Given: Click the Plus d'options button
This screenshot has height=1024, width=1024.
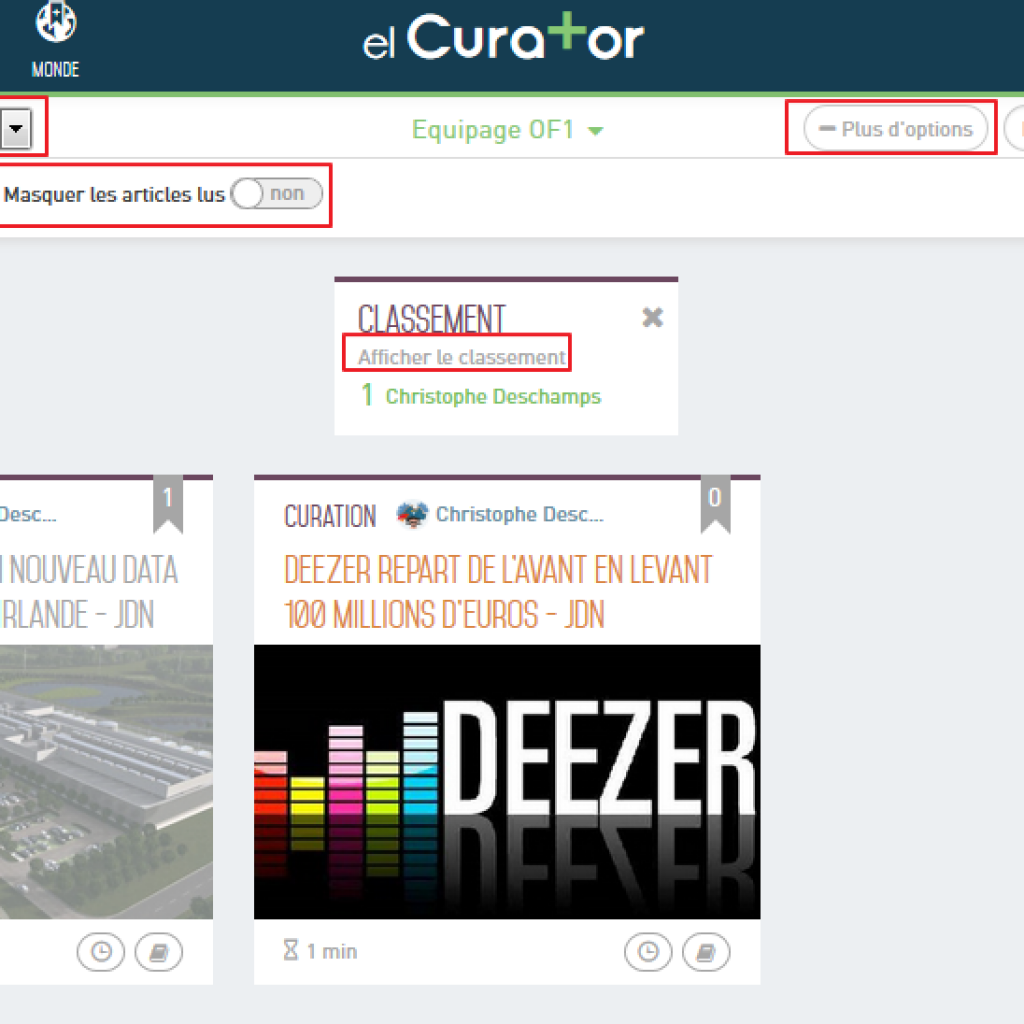Looking at the screenshot, I should click(x=895, y=129).
